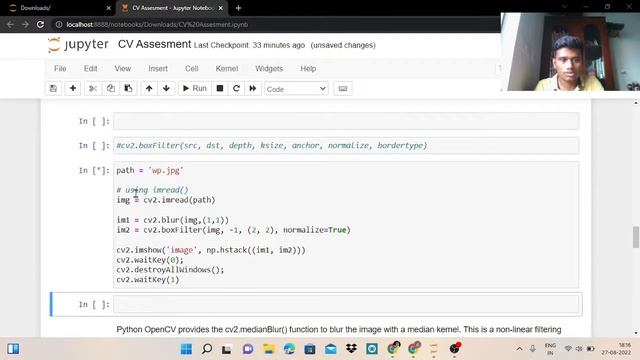This screenshot has height=360, width=640.
Task: Close the CV Assesment browser tab
Action: tap(221, 8)
